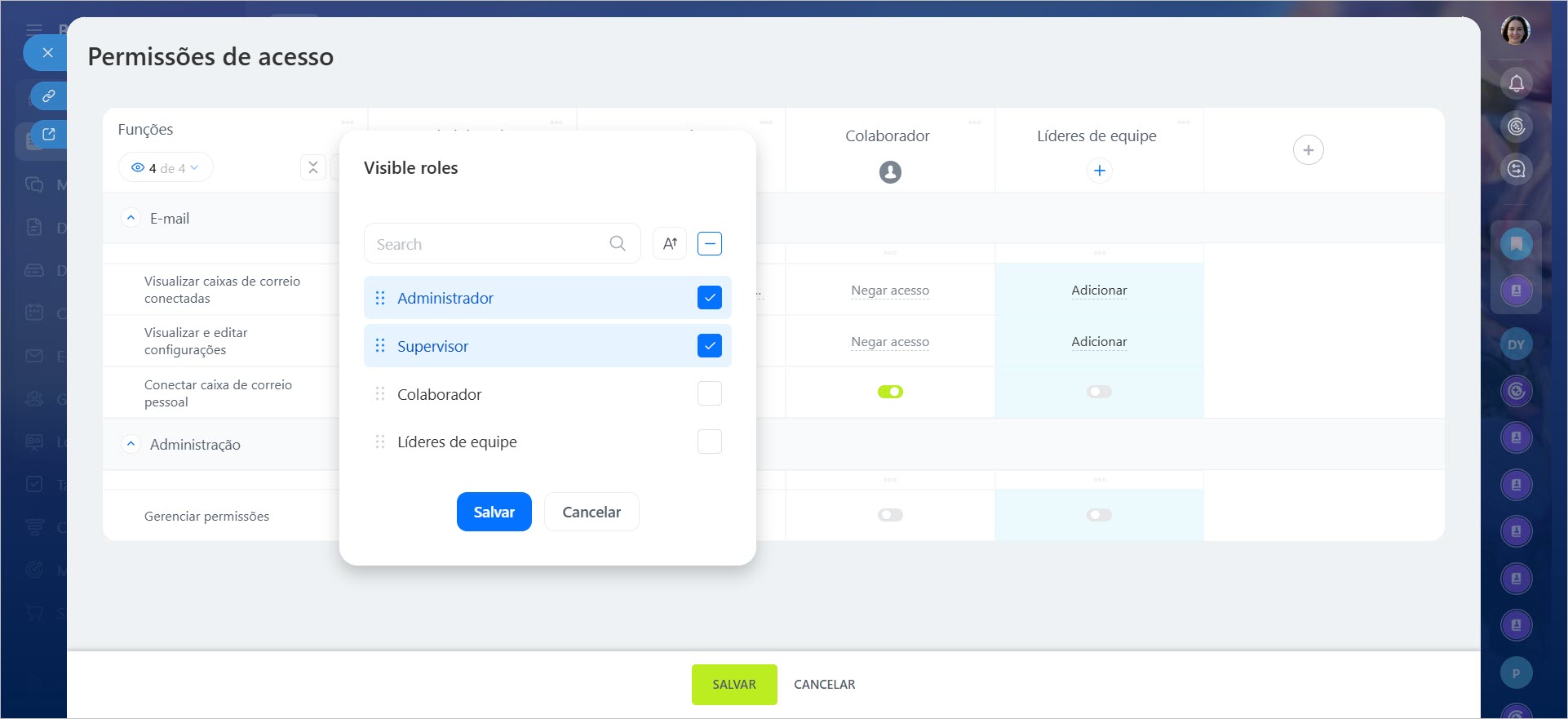
Task: Collapse the E-mail section
Action: (x=131, y=218)
